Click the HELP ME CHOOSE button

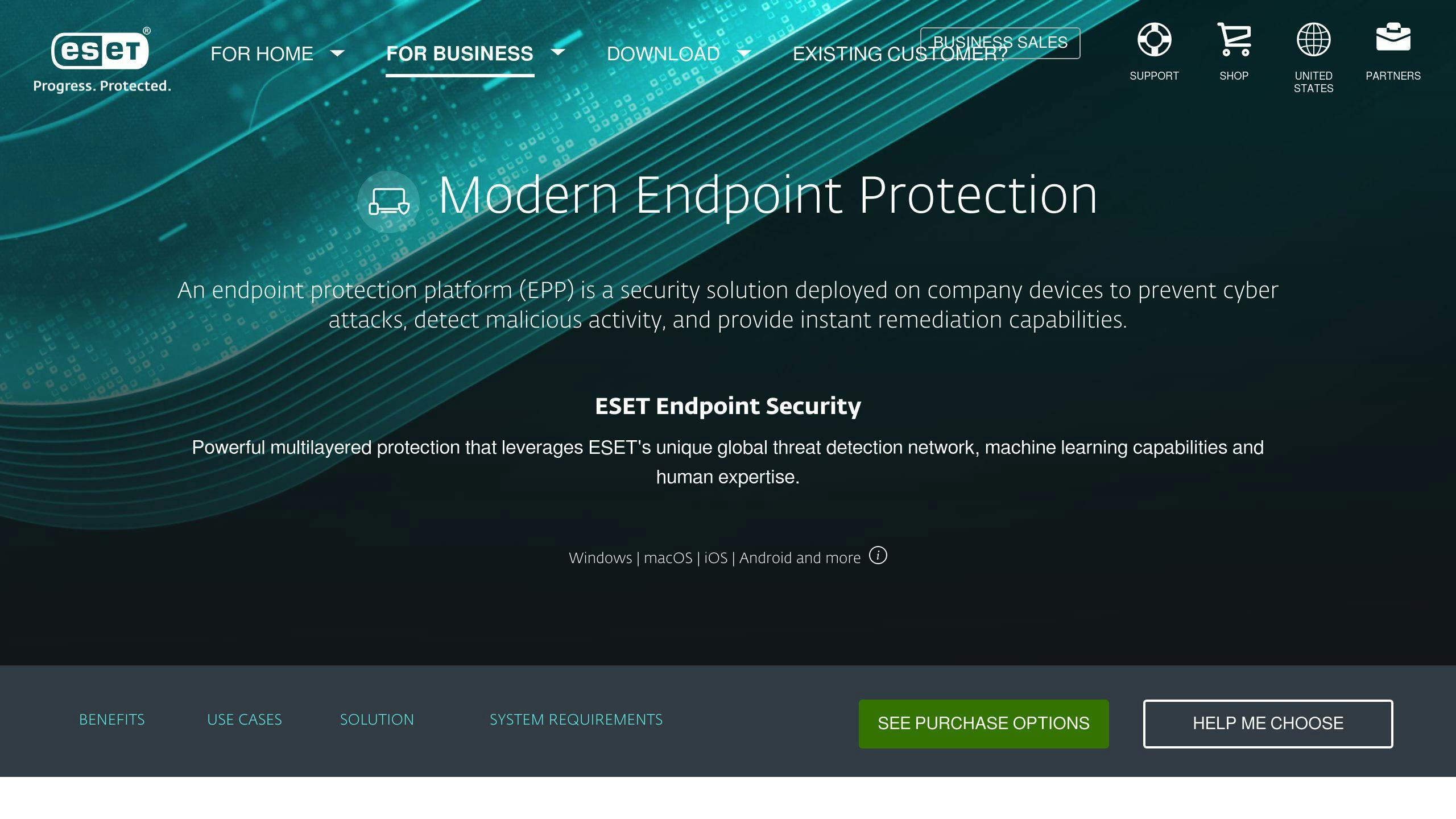(x=1268, y=723)
